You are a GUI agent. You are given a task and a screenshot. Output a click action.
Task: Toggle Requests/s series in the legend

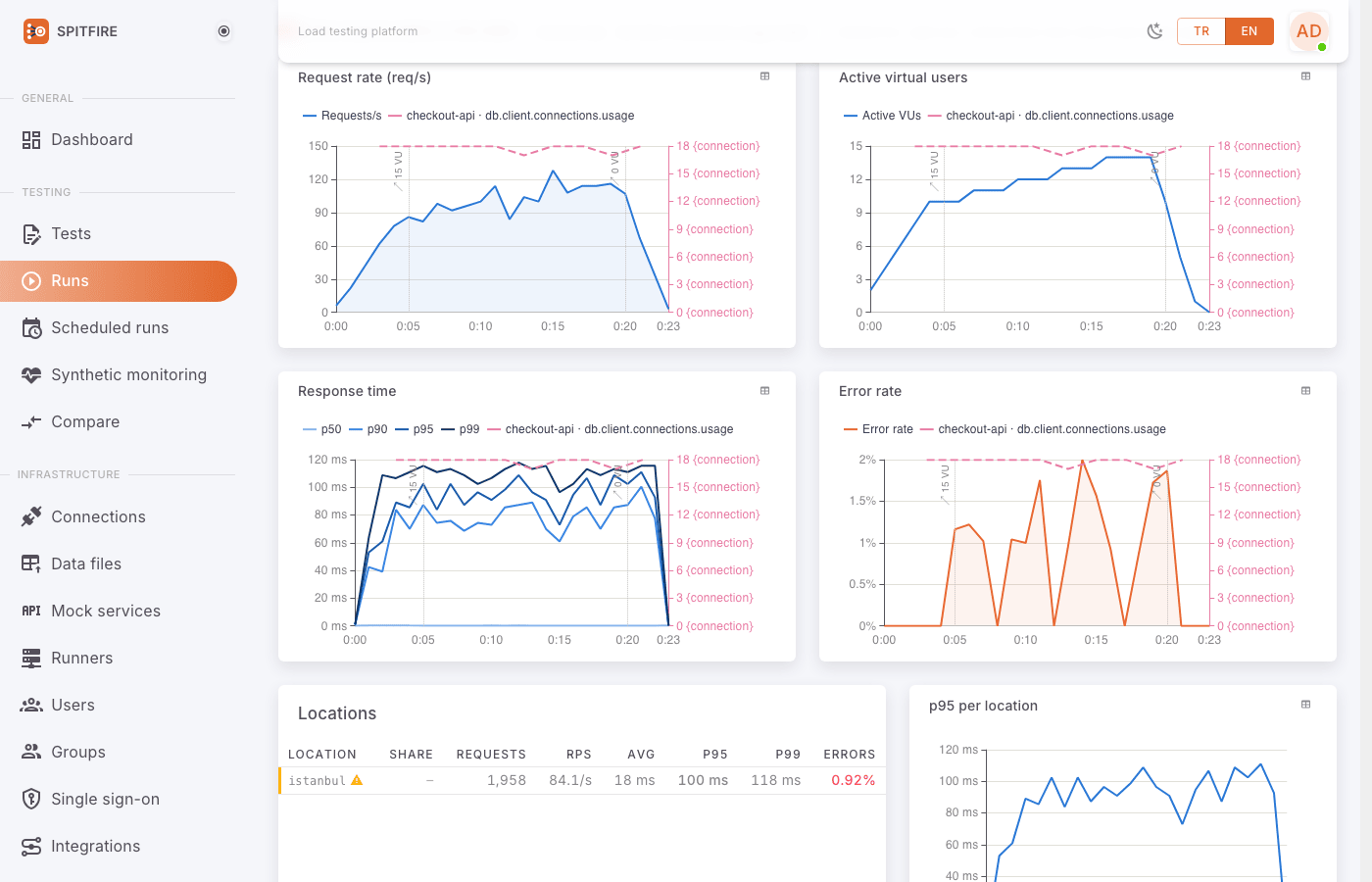point(343,116)
